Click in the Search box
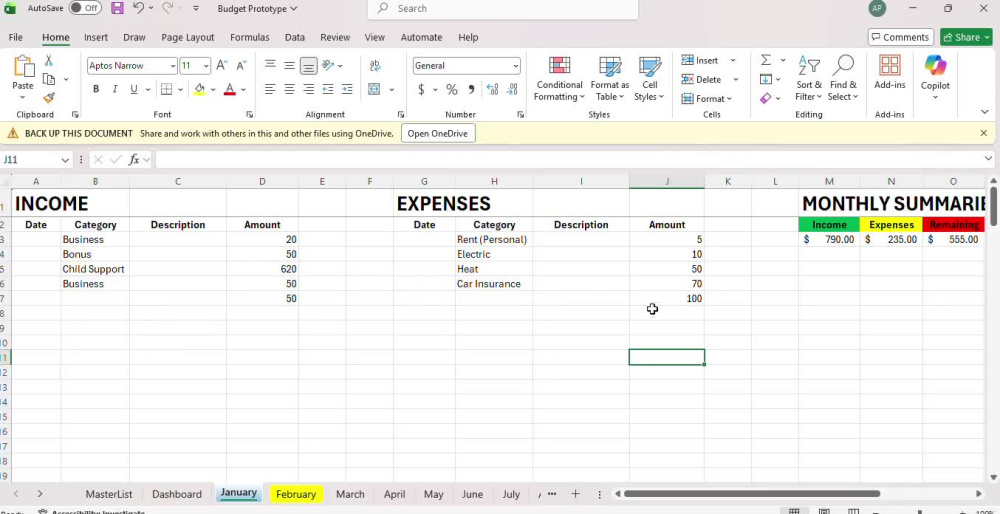Image resolution: width=1000 pixels, height=514 pixels. [x=503, y=8]
